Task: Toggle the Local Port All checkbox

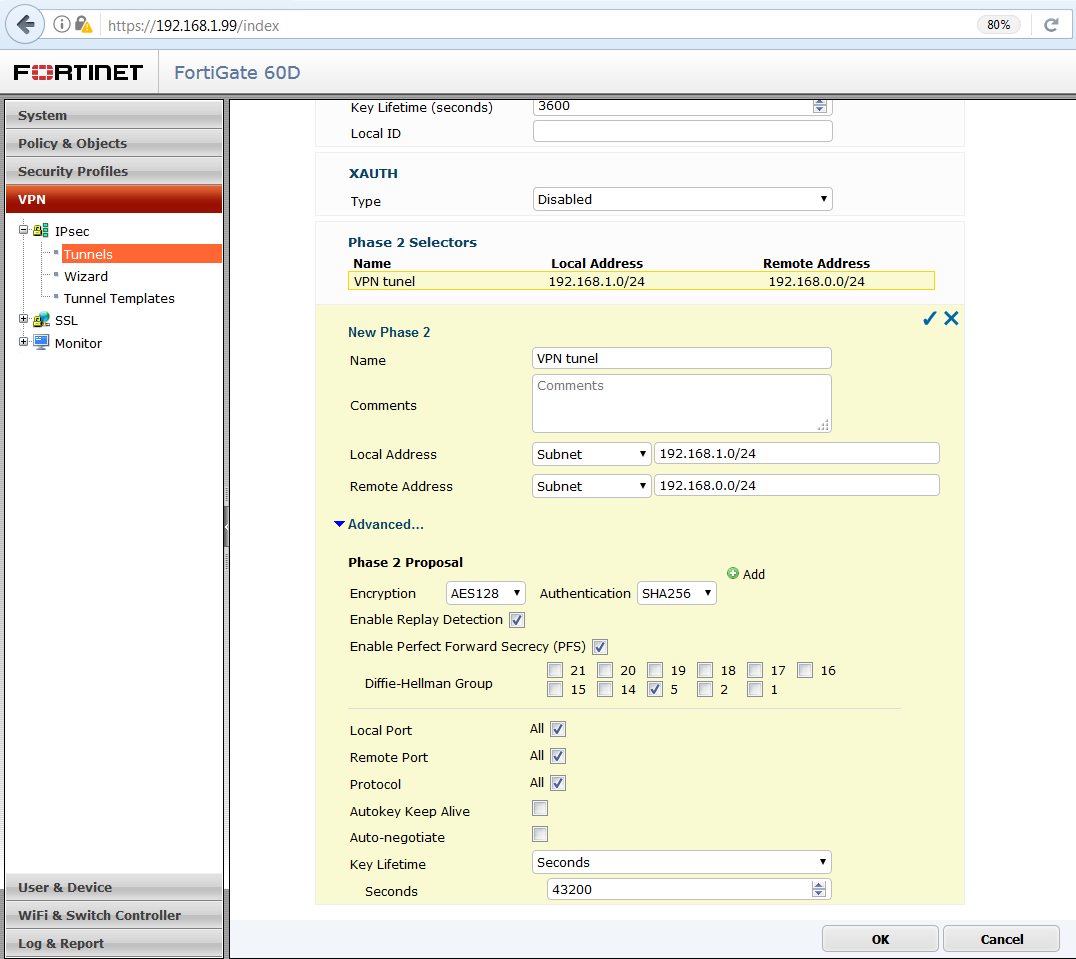Action: (x=558, y=729)
